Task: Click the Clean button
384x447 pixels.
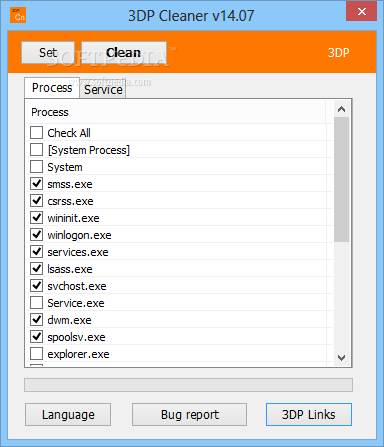Action: (124, 53)
